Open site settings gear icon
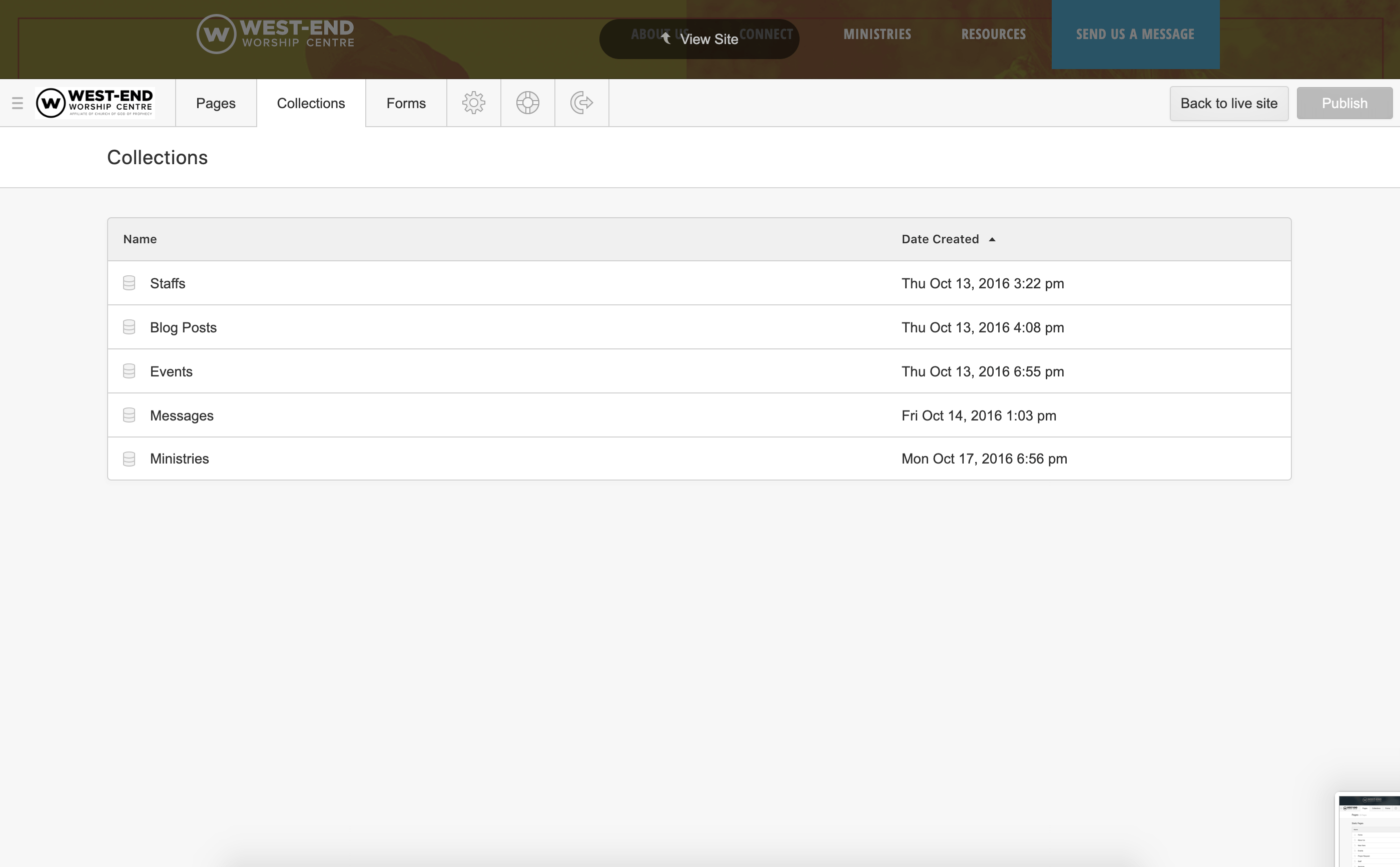The height and width of the screenshot is (867, 1400). pos(473,103)
